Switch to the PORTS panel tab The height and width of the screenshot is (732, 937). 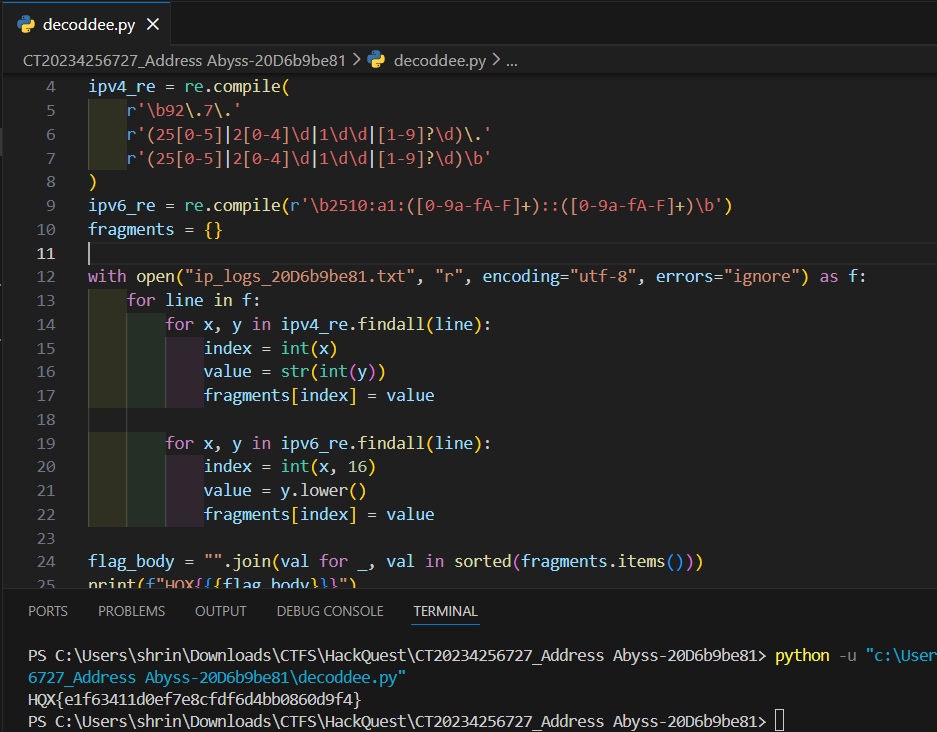point(48,611)
